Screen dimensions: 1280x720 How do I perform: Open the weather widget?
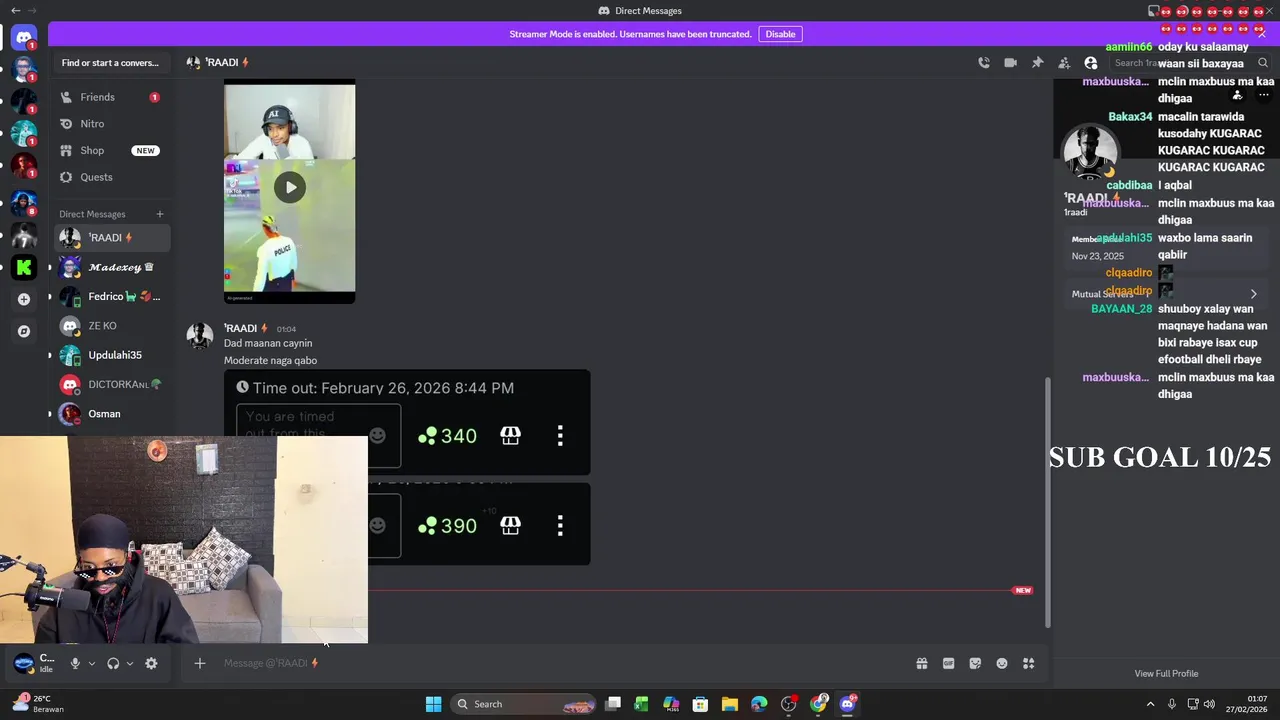click(x=38, y=704)
